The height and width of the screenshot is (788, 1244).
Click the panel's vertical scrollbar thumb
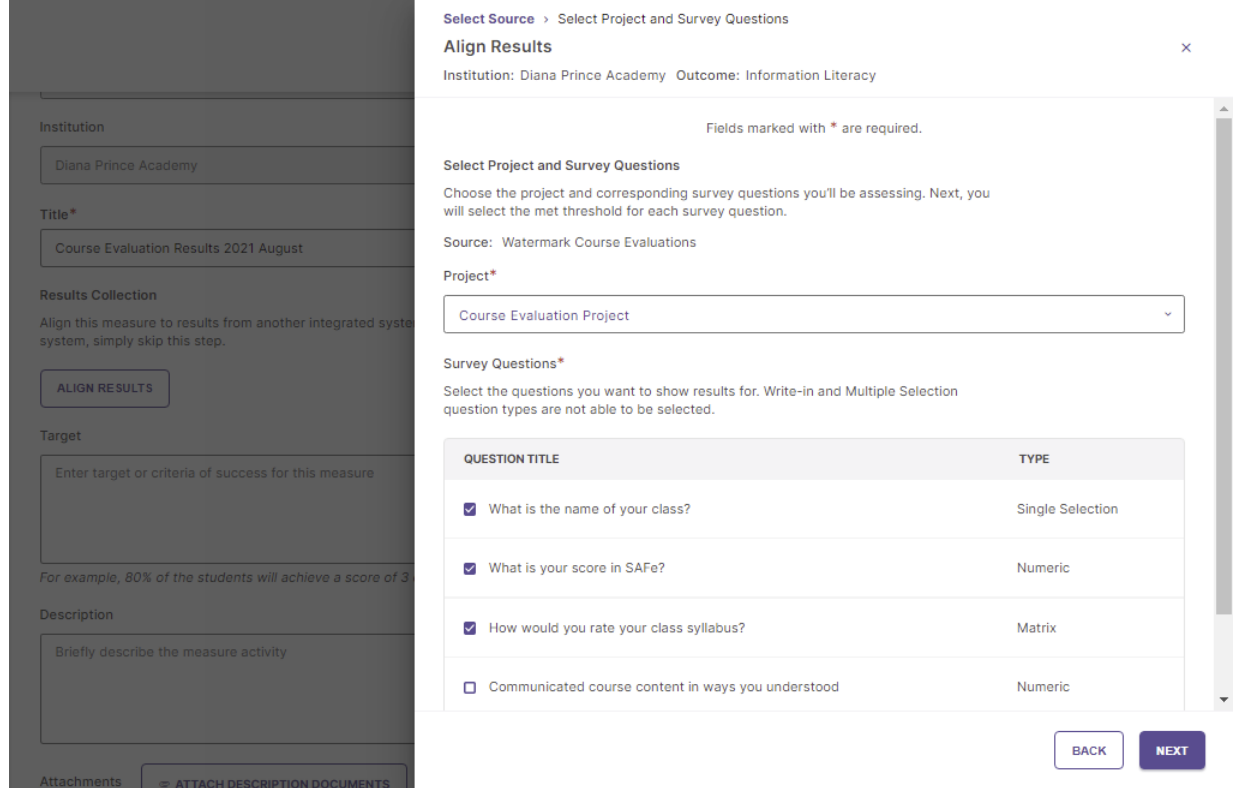point(1224,366)
